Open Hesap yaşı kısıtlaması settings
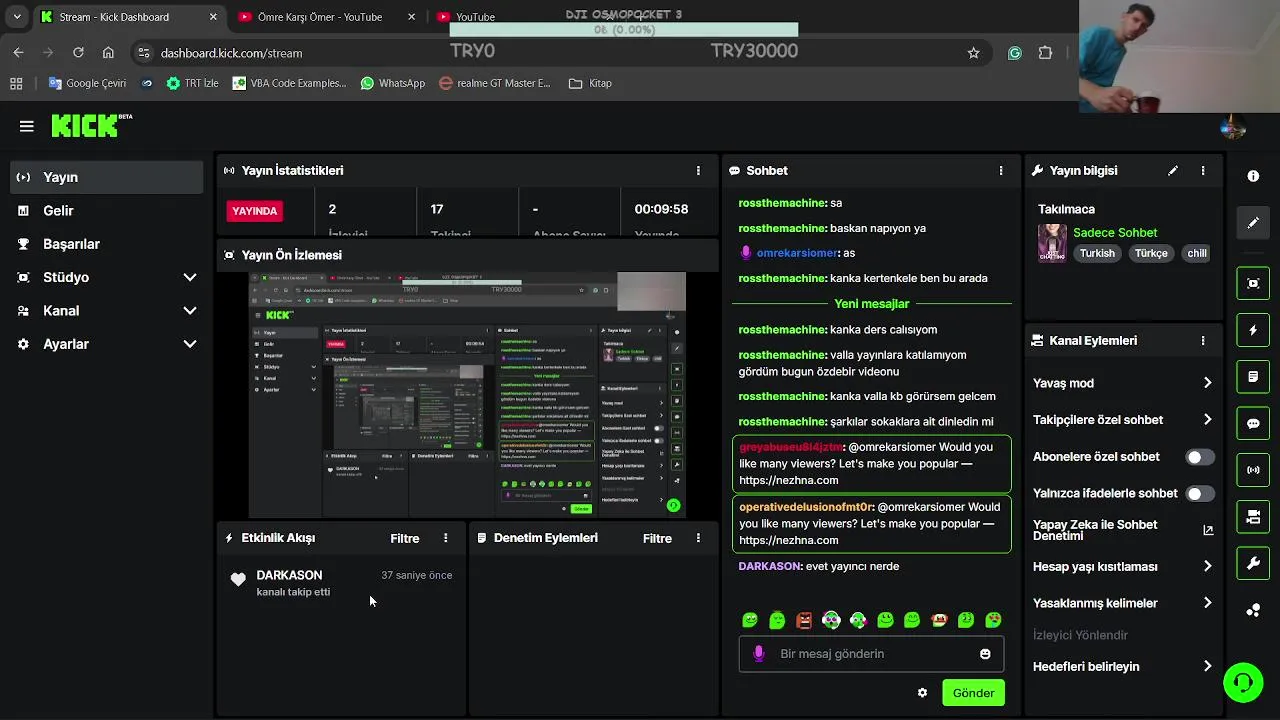1280x720 pixels. pos(1123,567)
